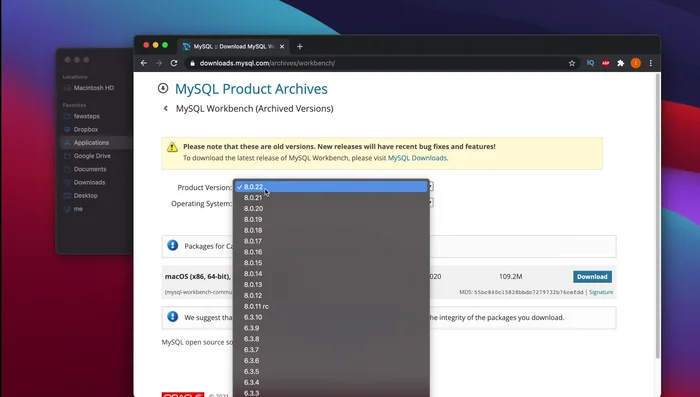Open Macintosh HD in Finder sidebar

click(94, 88)
